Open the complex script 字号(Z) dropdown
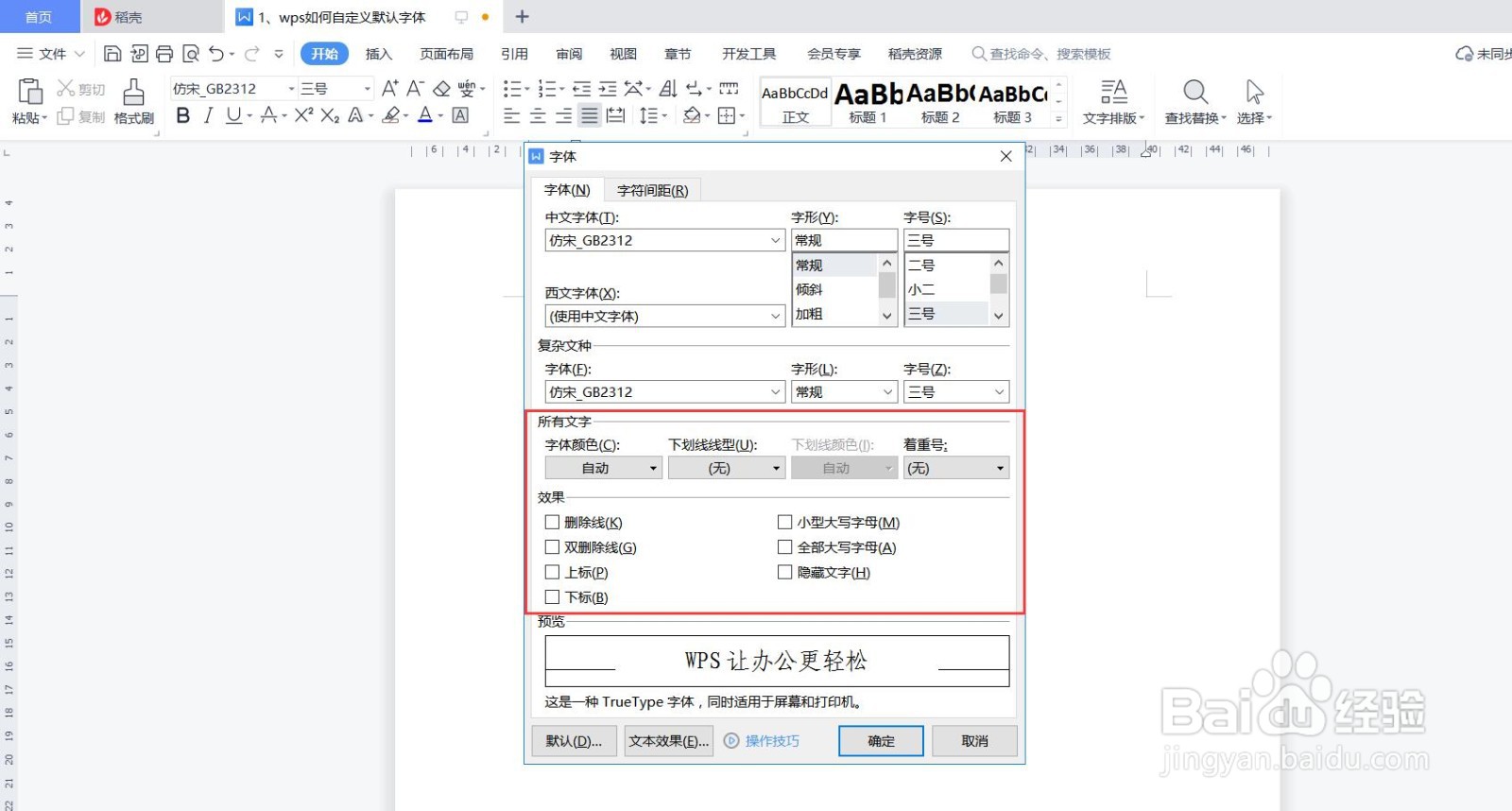Screen dimensions: 1512x811 pos(956,391)
